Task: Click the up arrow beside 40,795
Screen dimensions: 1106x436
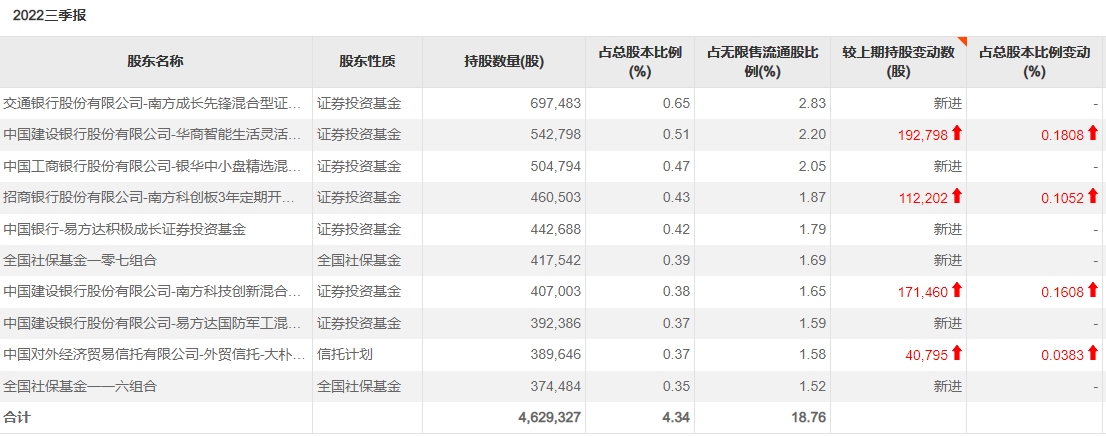Action: point(956,353)
